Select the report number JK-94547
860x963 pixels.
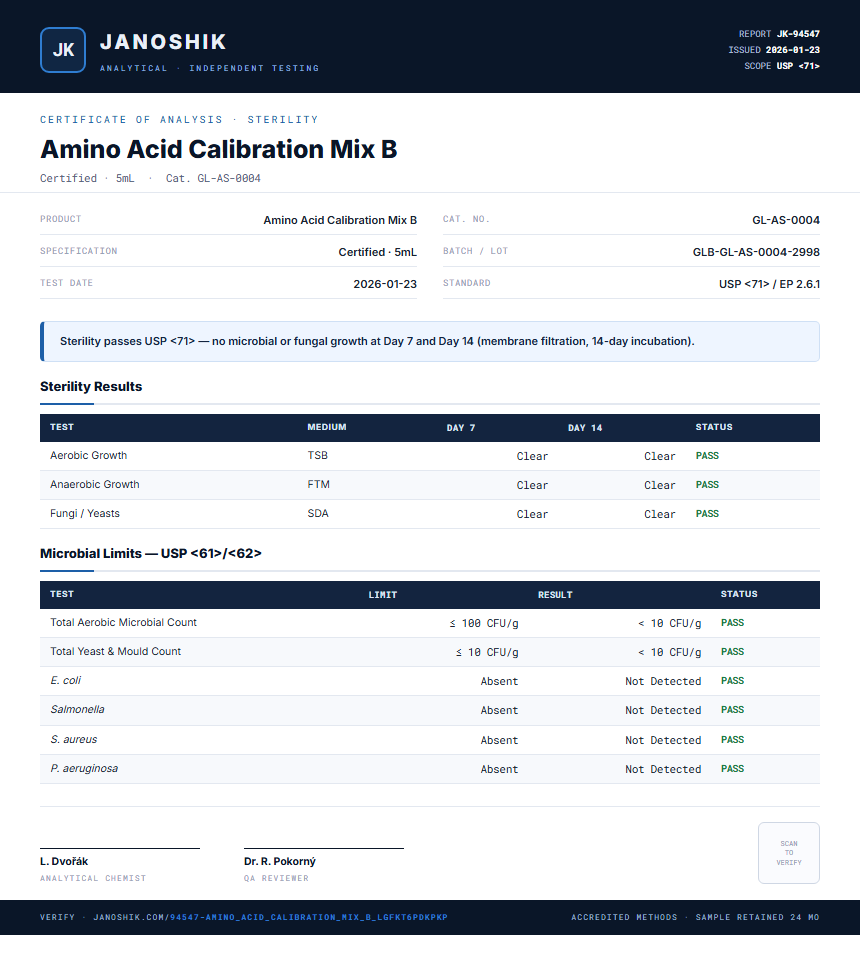798,34
